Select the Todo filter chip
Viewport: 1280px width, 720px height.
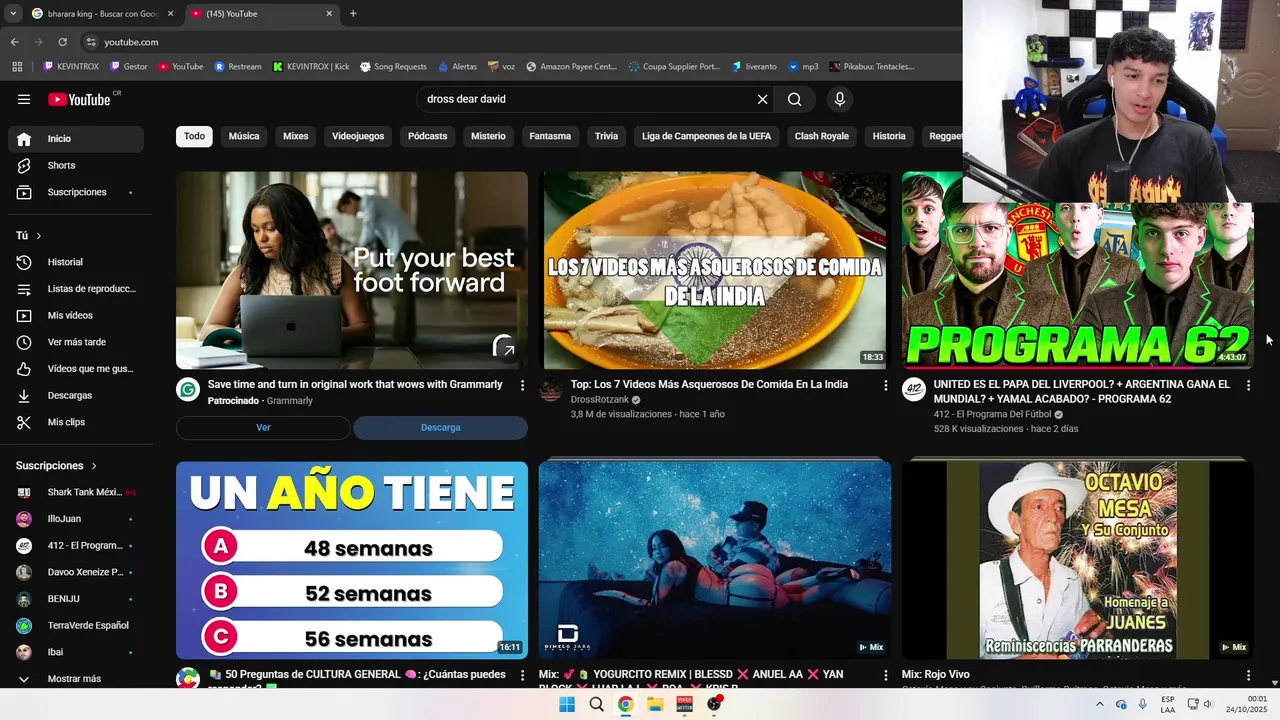[194, 136]
